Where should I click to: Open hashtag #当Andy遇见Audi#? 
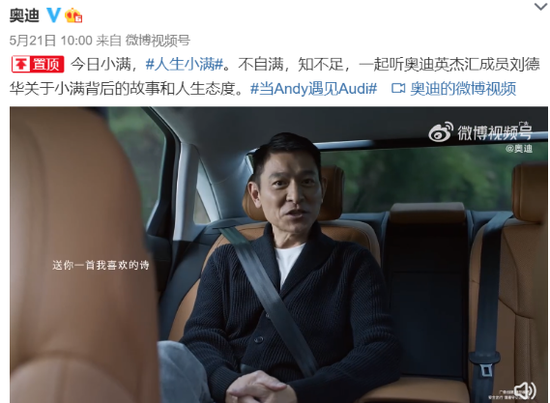[x=314, y=89]
